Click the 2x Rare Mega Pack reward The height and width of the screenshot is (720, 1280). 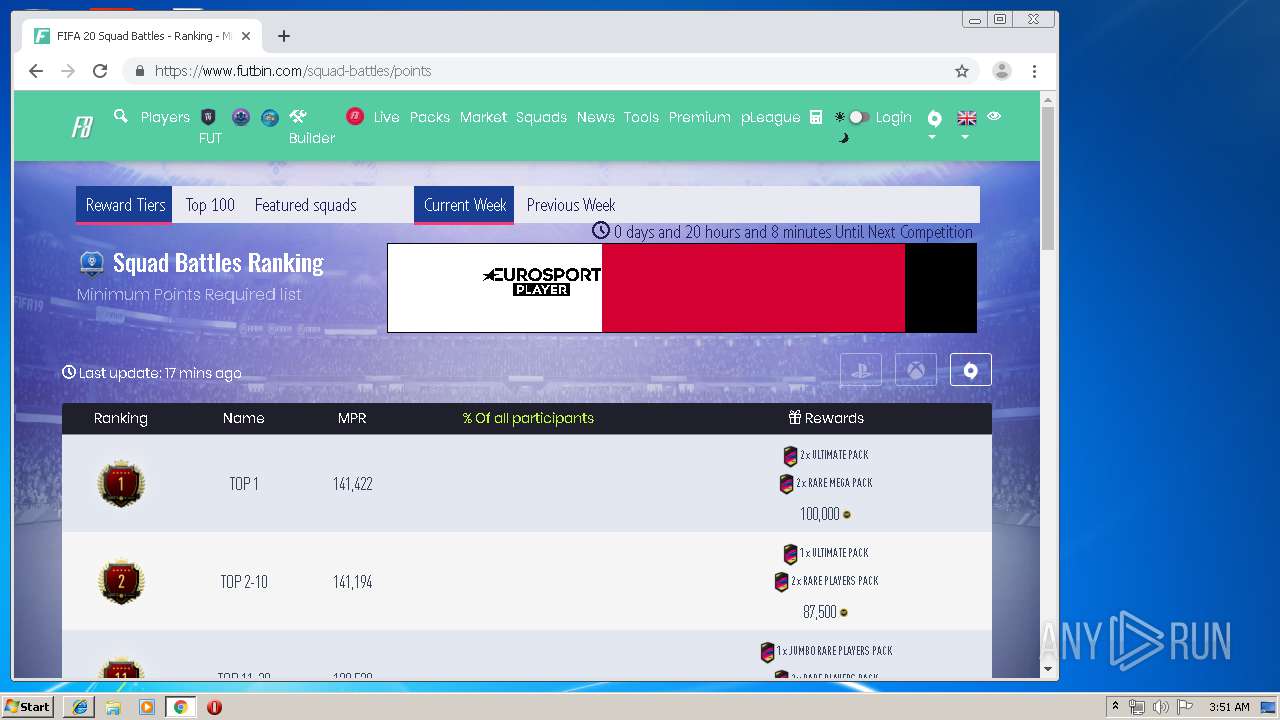pyautogui.click(x=826, y=483)
